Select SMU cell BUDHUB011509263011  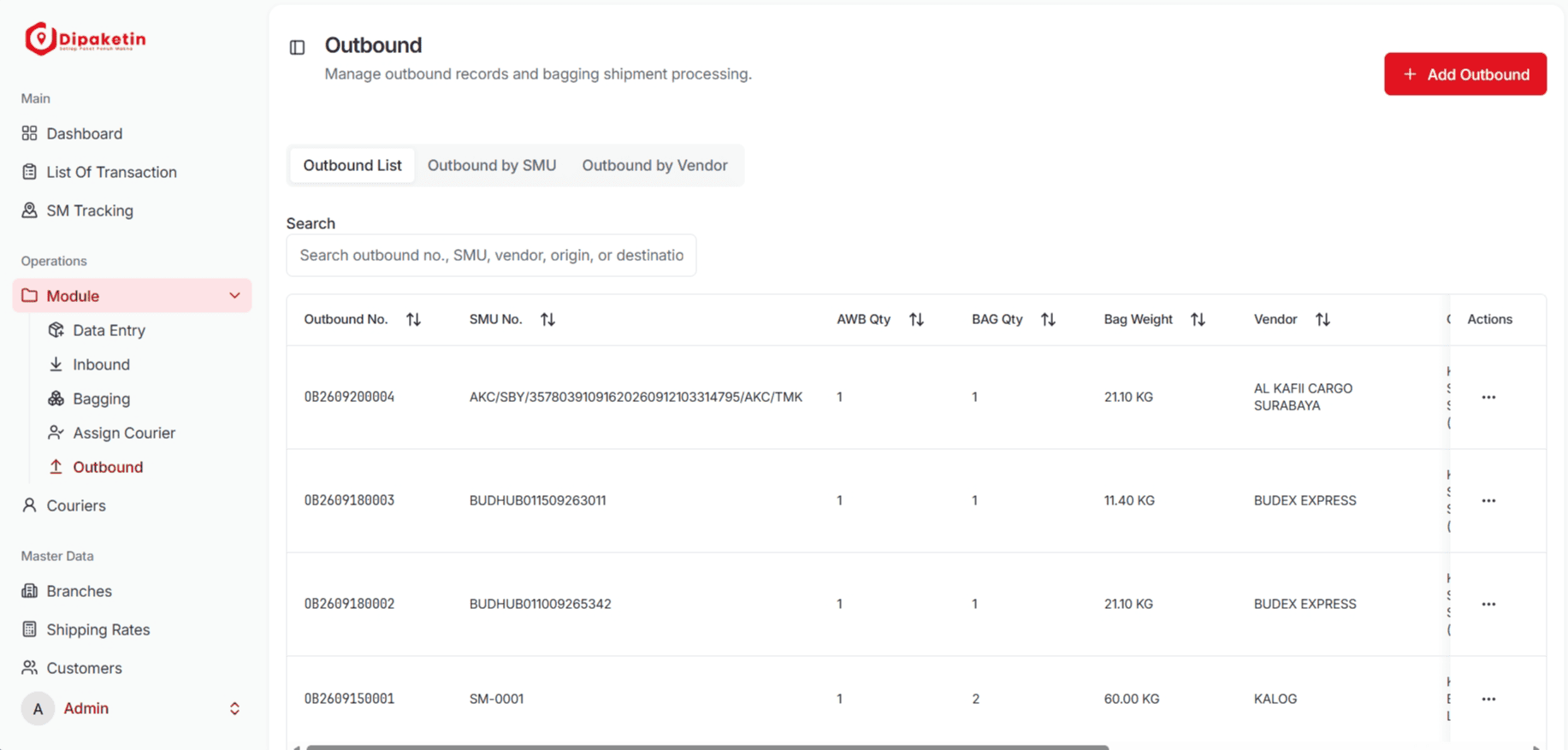(x=537, y=500)
